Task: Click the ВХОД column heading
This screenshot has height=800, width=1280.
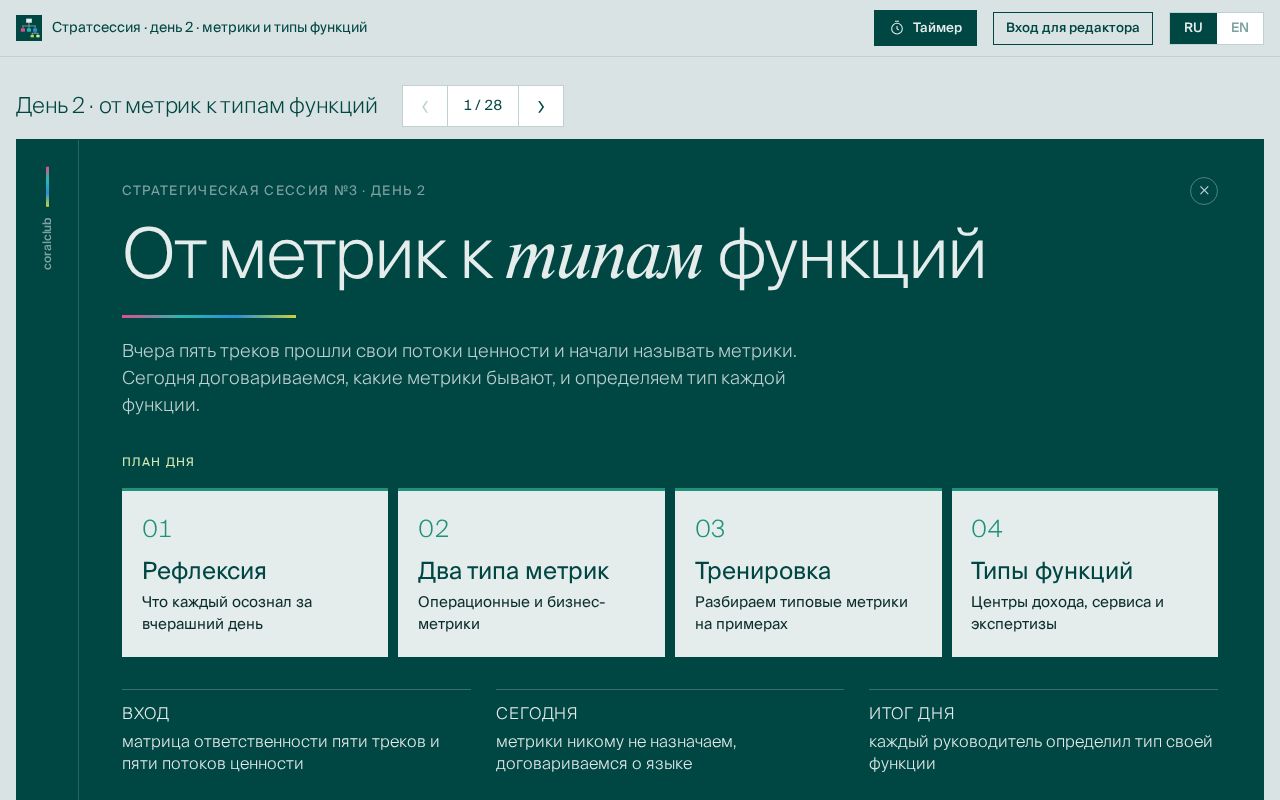Action: [x=146, y=714]
